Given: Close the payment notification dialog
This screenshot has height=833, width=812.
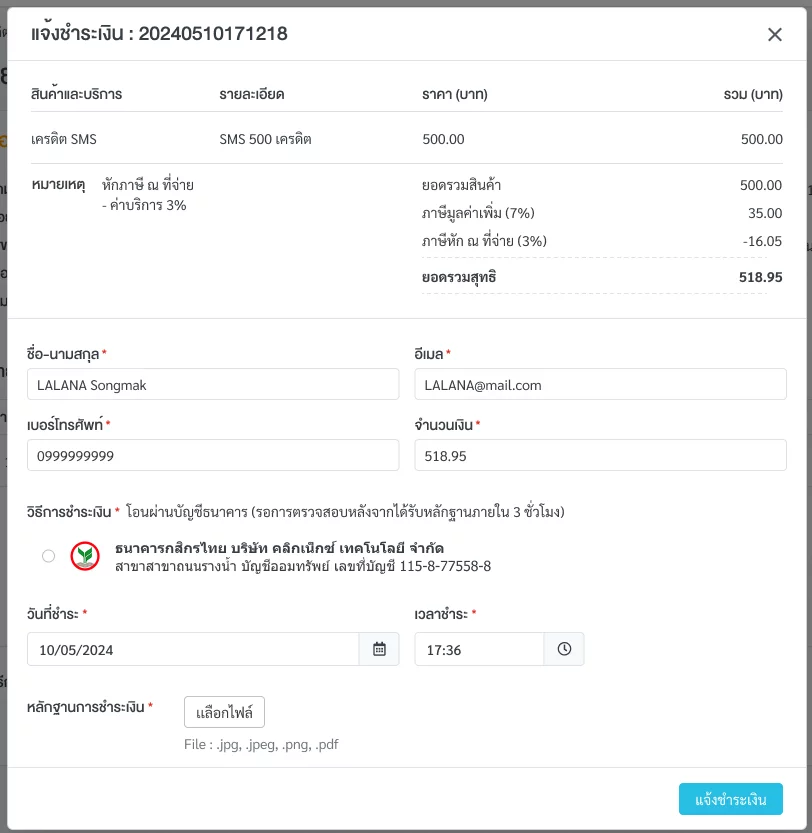Looking at the screenshot, I should 775,35.
